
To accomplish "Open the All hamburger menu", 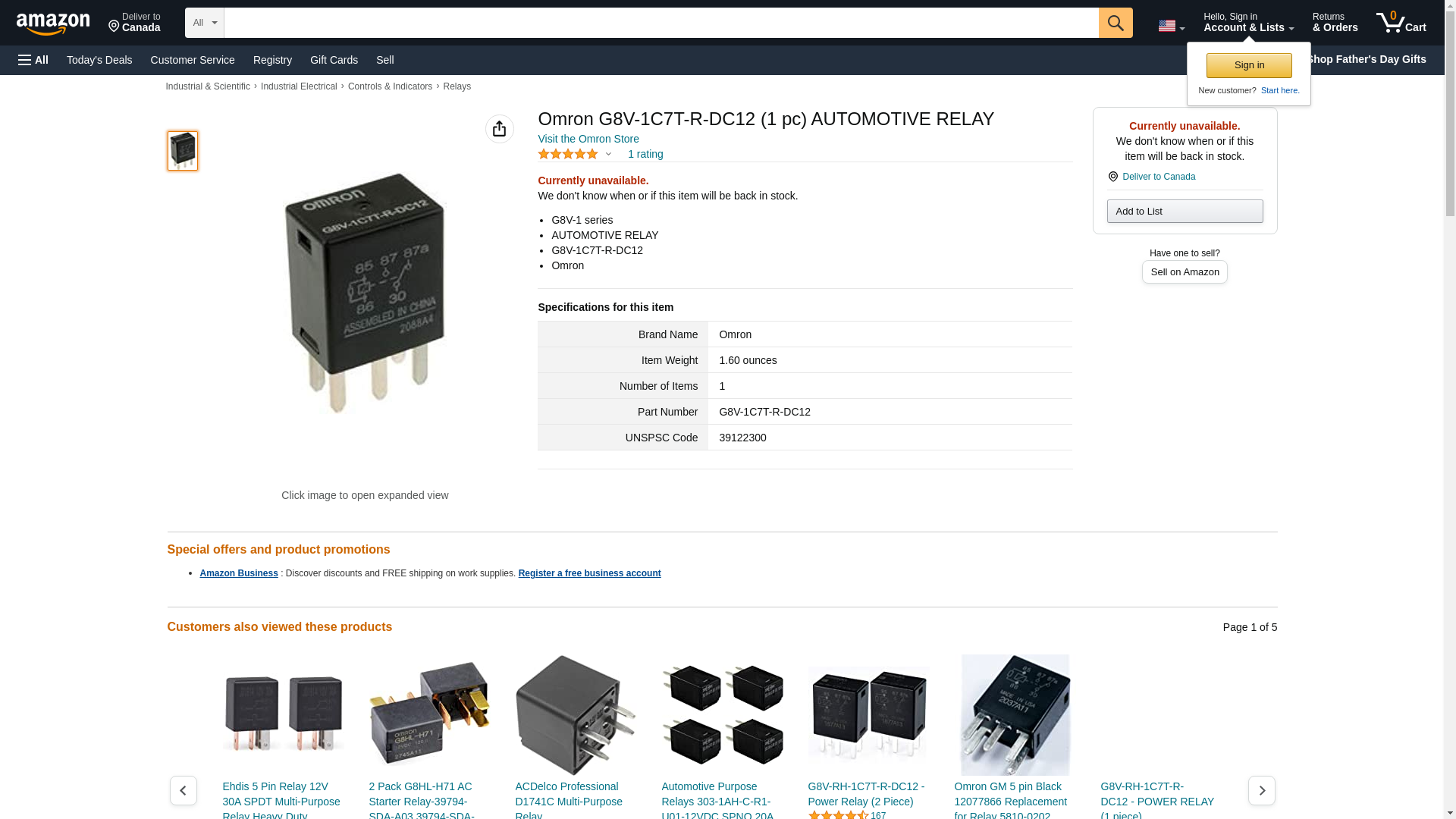I will click(x=33, y=60).
